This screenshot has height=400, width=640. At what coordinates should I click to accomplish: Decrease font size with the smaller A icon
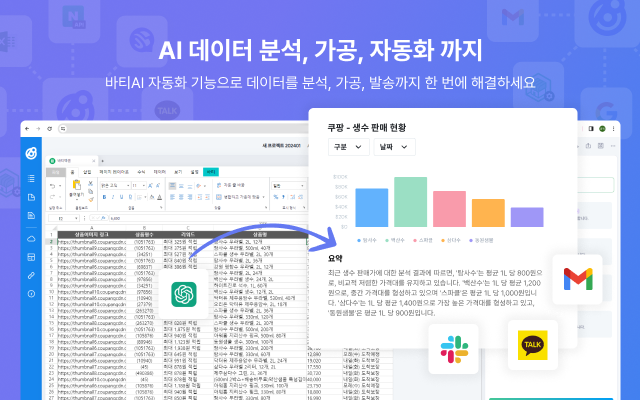tap(158, 186)
